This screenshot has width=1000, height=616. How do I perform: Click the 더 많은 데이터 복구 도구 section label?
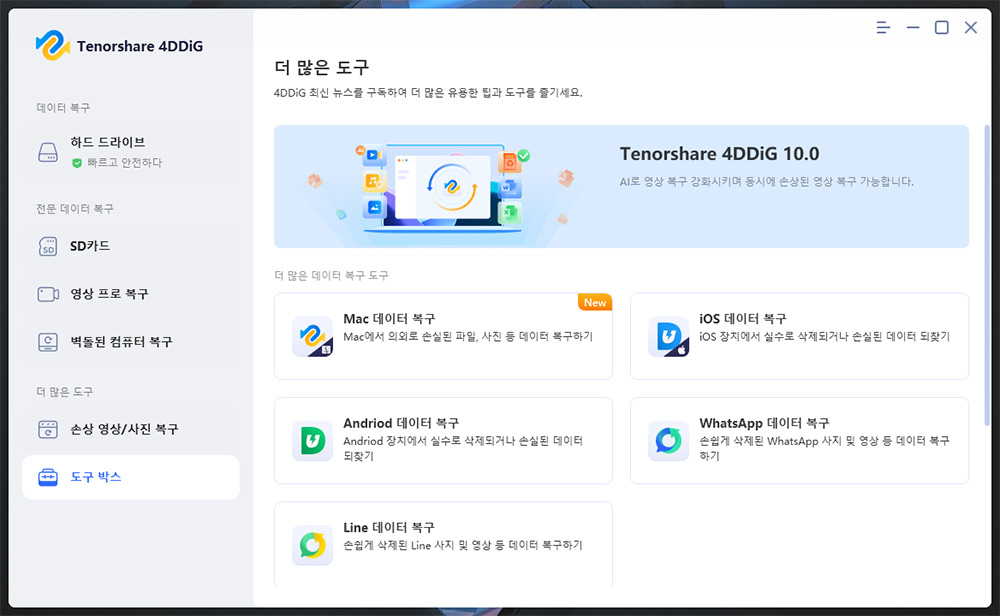click(331, 275)
